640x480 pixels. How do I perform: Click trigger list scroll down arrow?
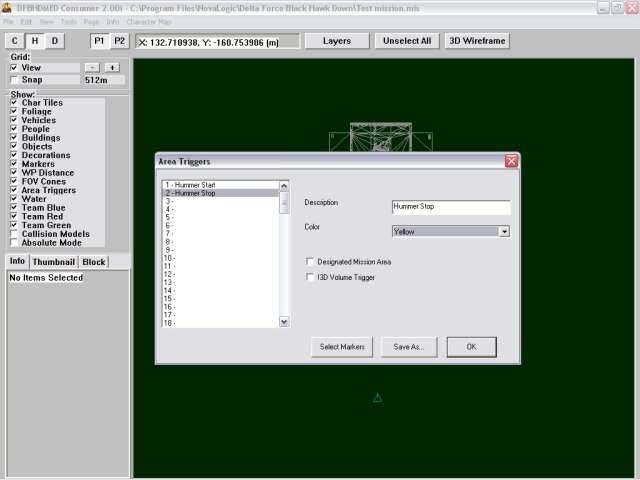pyautogui.click(x=284, y=322)
